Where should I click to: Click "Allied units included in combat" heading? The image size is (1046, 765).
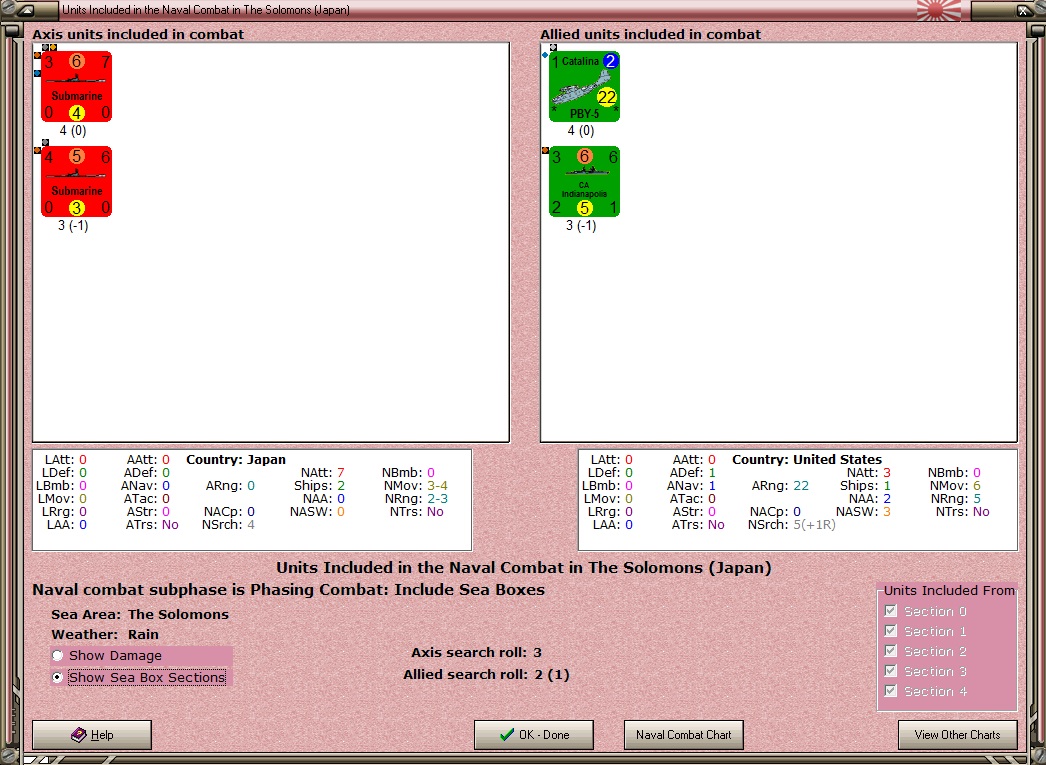[x=650, y=34]
